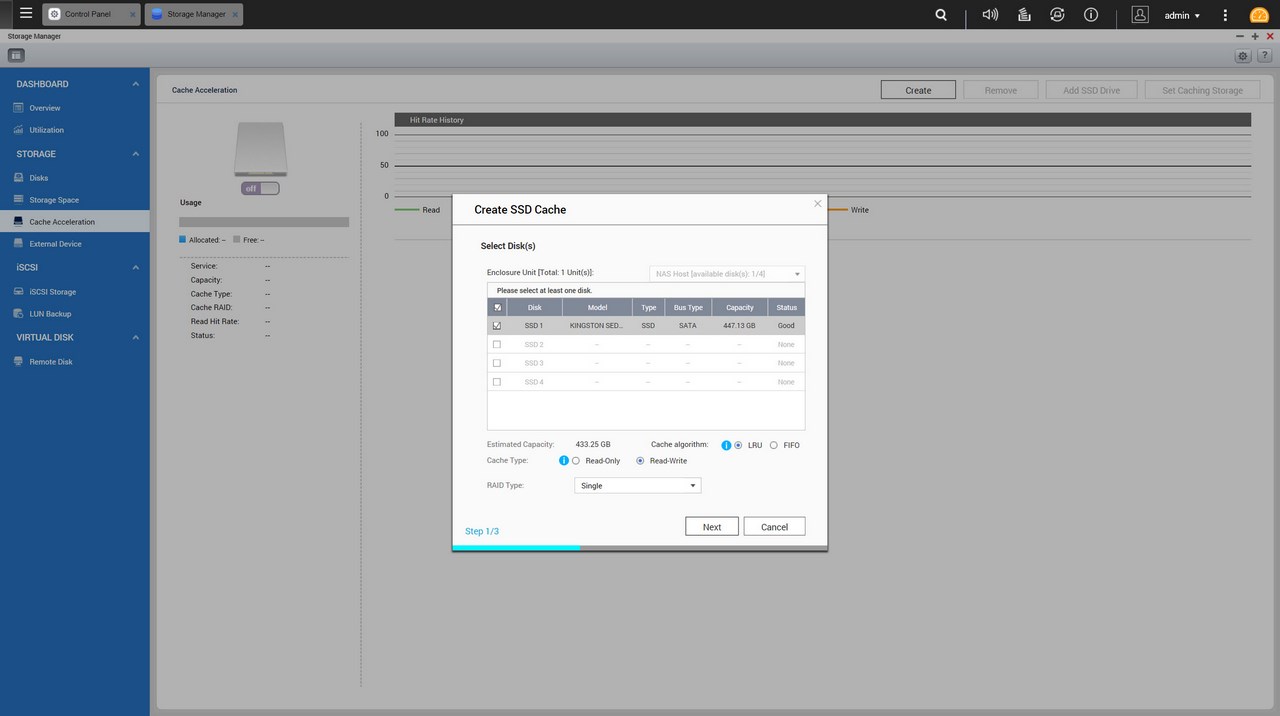
Task: Open the RAID Type dropdown
Action: [x=638, y=485]
